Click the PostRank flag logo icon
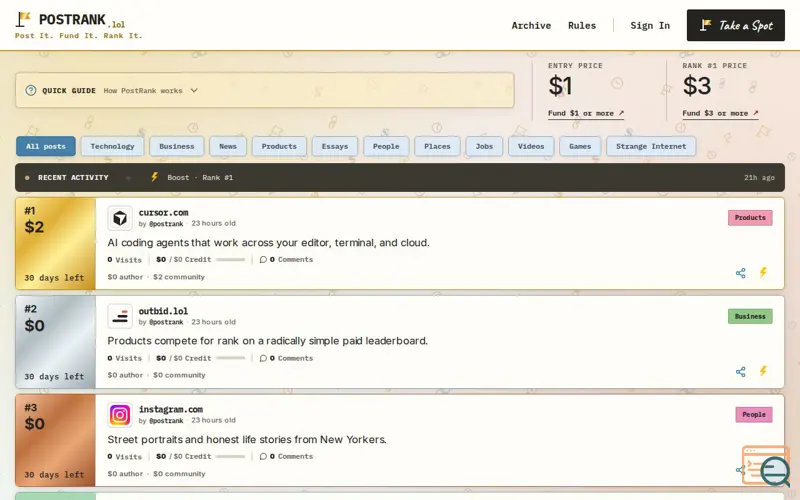 click(x=23, y=19)
